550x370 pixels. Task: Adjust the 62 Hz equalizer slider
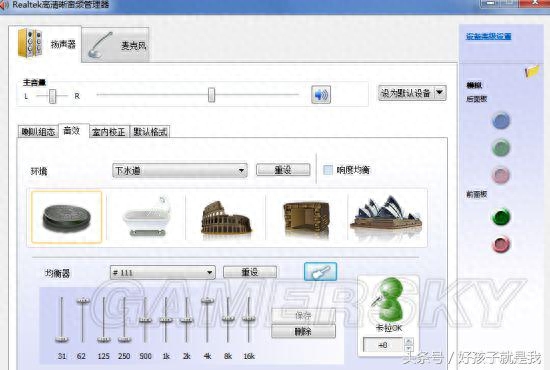[x=83, y=301]
